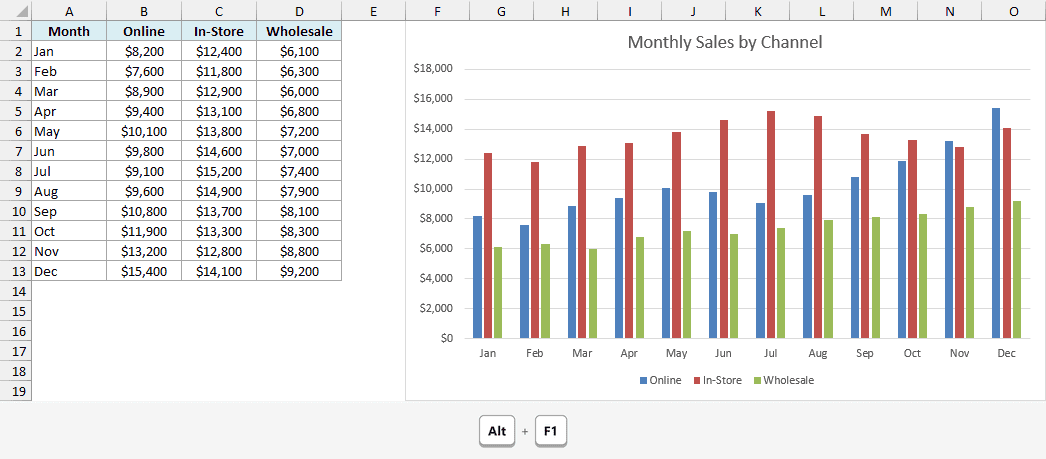Select cell with $11,800 In-Store value

[x=219, y=71]
